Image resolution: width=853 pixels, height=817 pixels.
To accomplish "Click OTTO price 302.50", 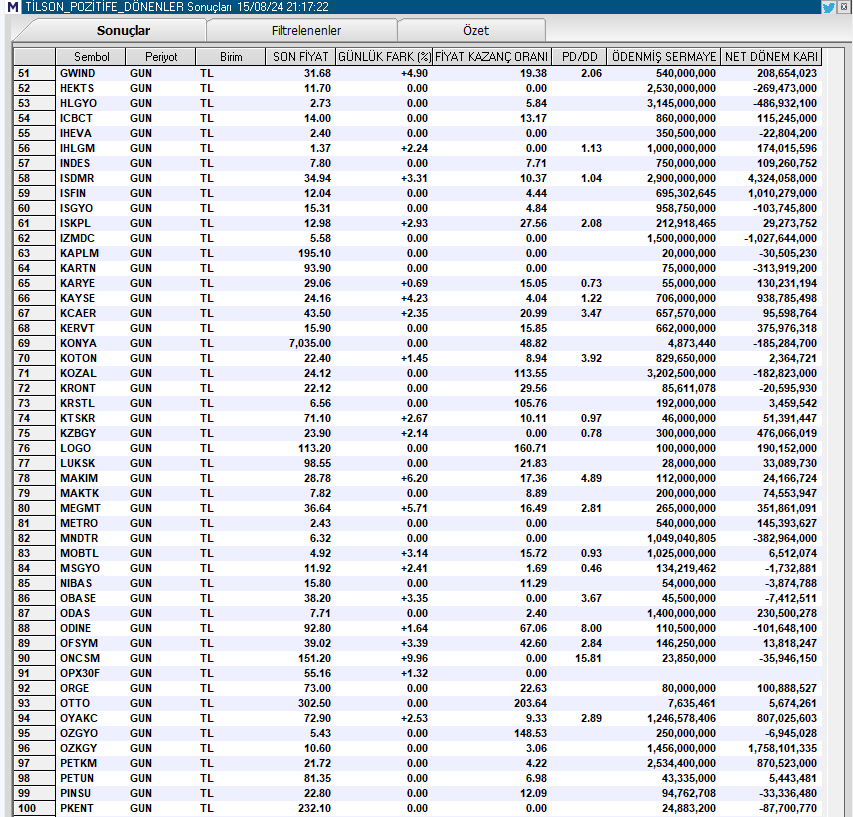I will tap(314, 703).
